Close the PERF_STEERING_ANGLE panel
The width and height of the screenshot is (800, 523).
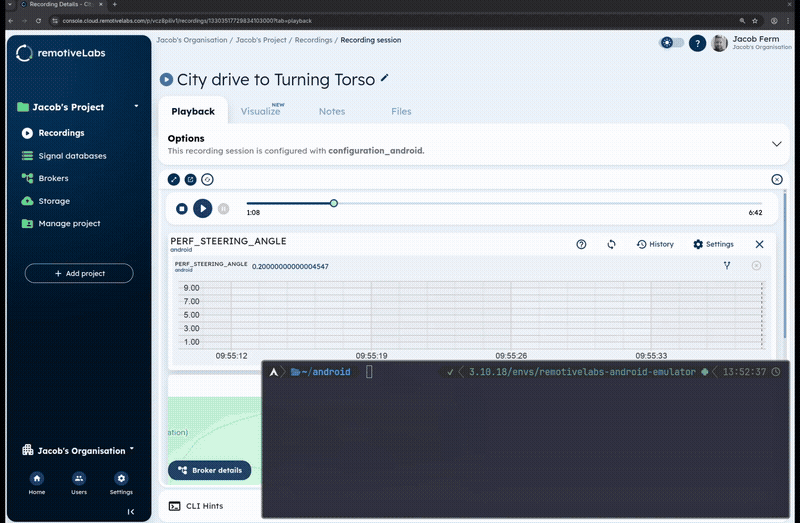click(x=759, y=244)
